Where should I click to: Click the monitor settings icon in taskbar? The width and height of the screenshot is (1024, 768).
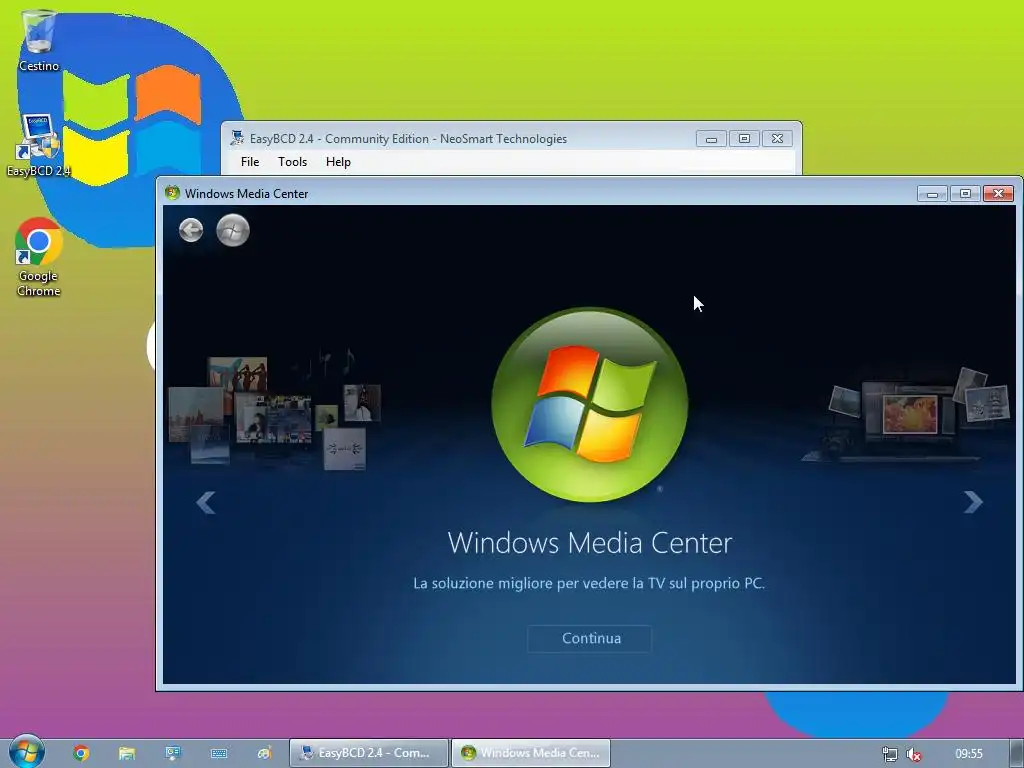[x=173, y=753]
